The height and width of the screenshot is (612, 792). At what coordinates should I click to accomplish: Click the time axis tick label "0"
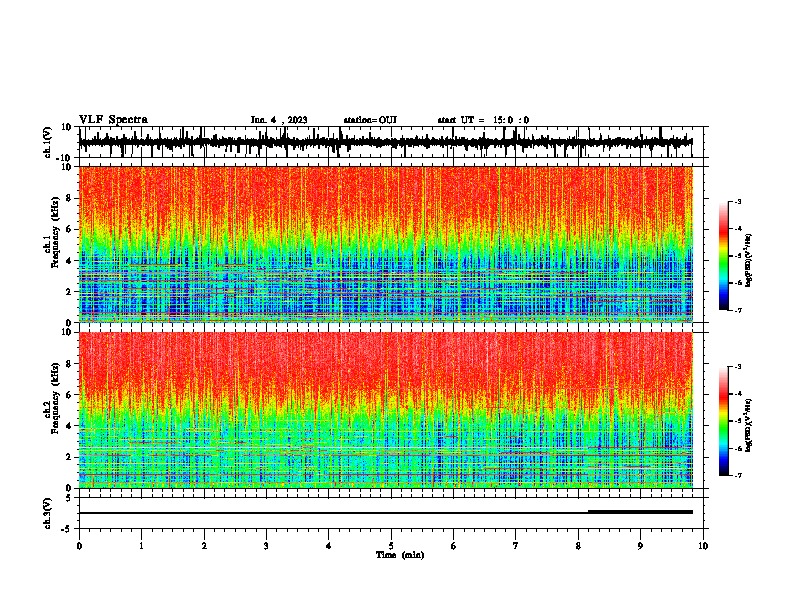point(79,546)
